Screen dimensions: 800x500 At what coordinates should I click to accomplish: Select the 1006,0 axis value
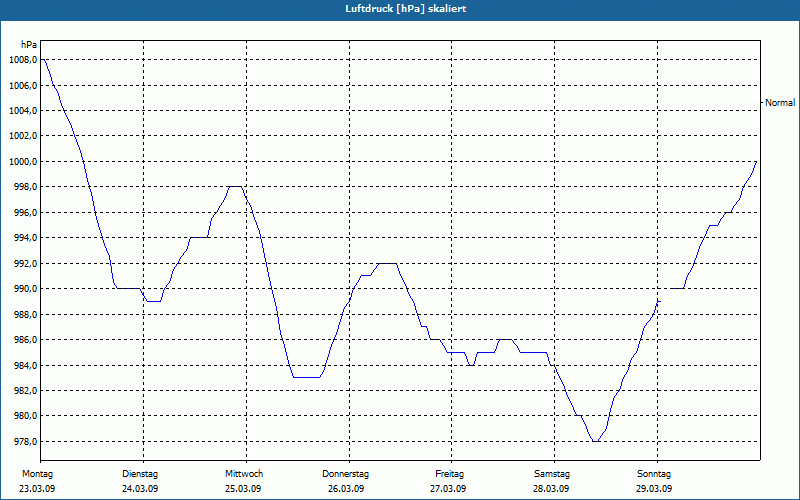point(23,85)
